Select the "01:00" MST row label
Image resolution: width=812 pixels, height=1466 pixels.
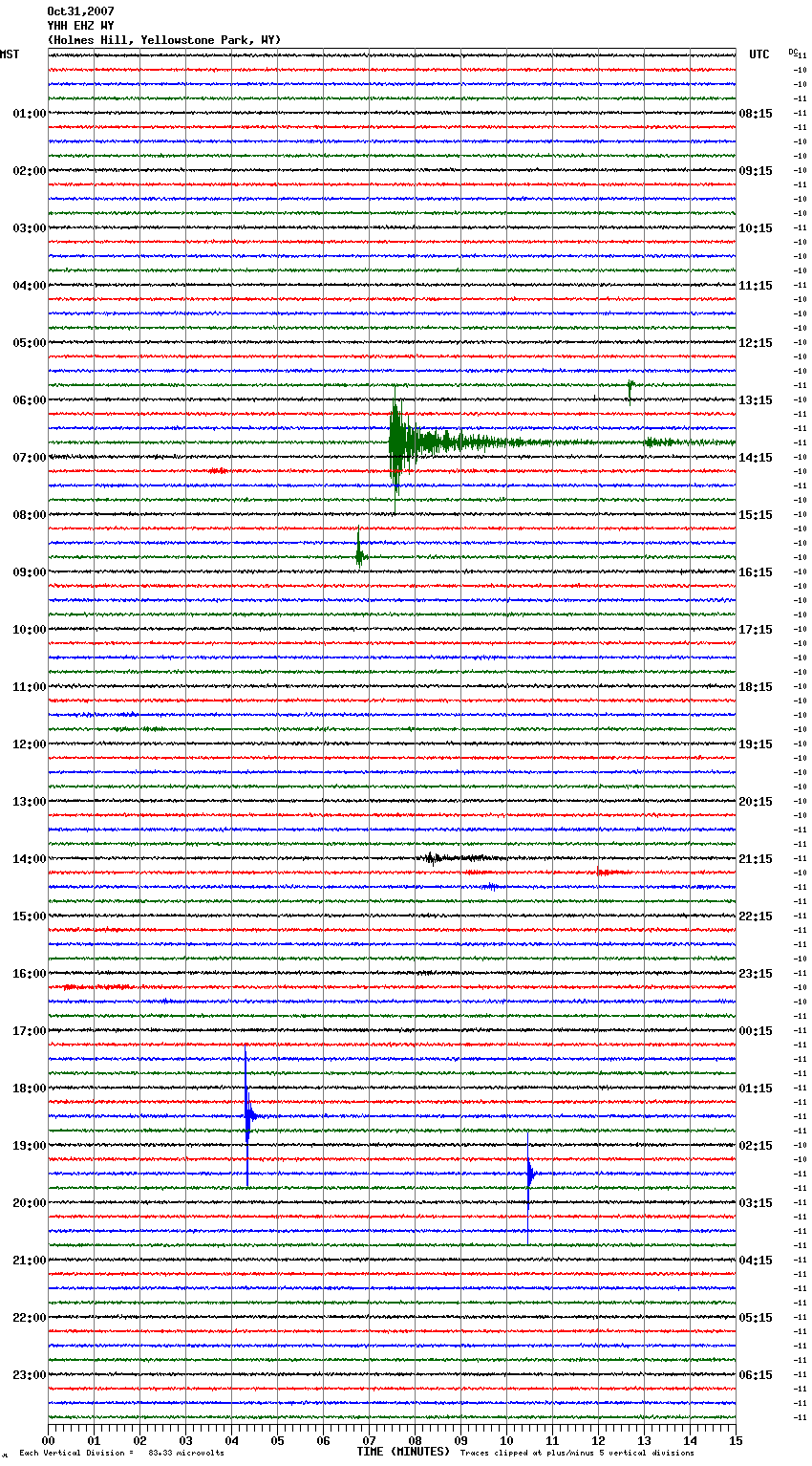tap(30, 114)
